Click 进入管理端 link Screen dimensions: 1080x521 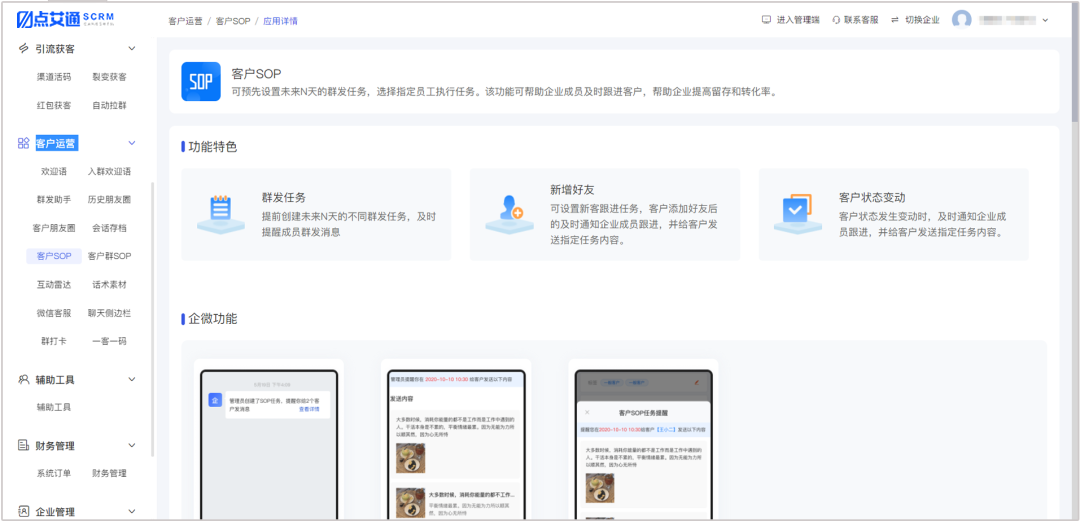pyautogui.click(x=798, y=20)
